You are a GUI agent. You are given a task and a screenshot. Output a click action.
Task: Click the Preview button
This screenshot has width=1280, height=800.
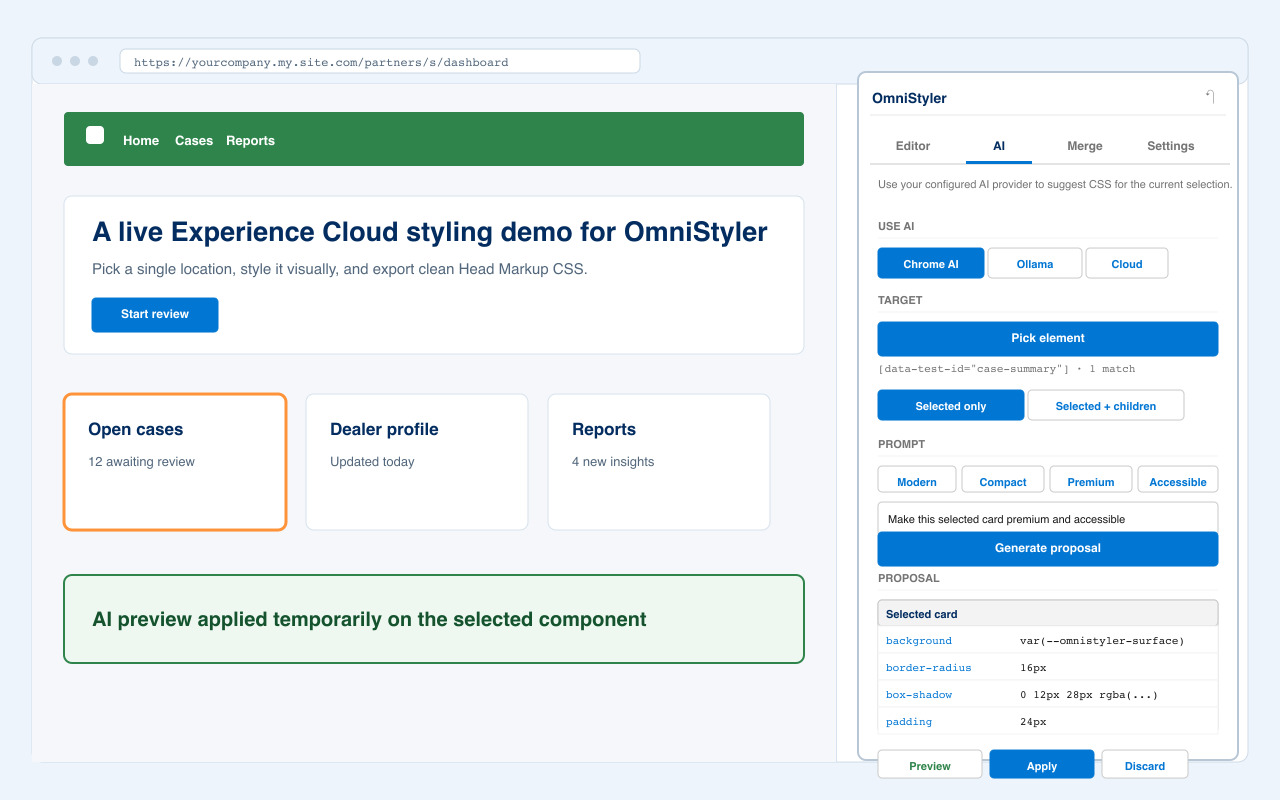930,765
